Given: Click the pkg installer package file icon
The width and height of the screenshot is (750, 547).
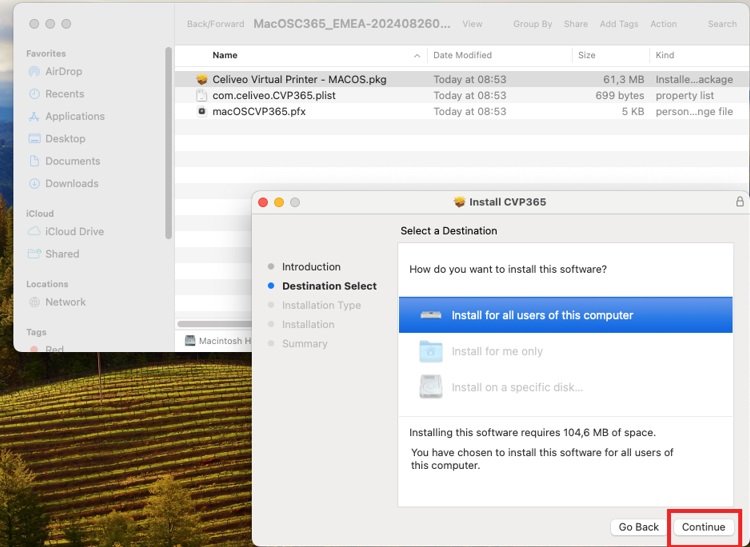Looking at the screenshot, I should pyautogui.click(x=202, y=79).
